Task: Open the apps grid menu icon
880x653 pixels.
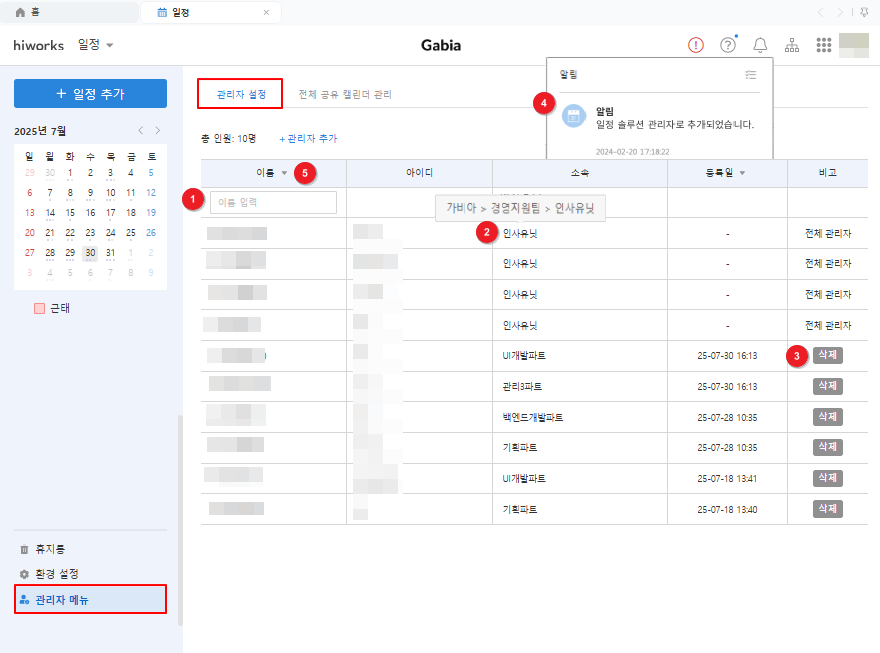Action: [x=824, y=45]
